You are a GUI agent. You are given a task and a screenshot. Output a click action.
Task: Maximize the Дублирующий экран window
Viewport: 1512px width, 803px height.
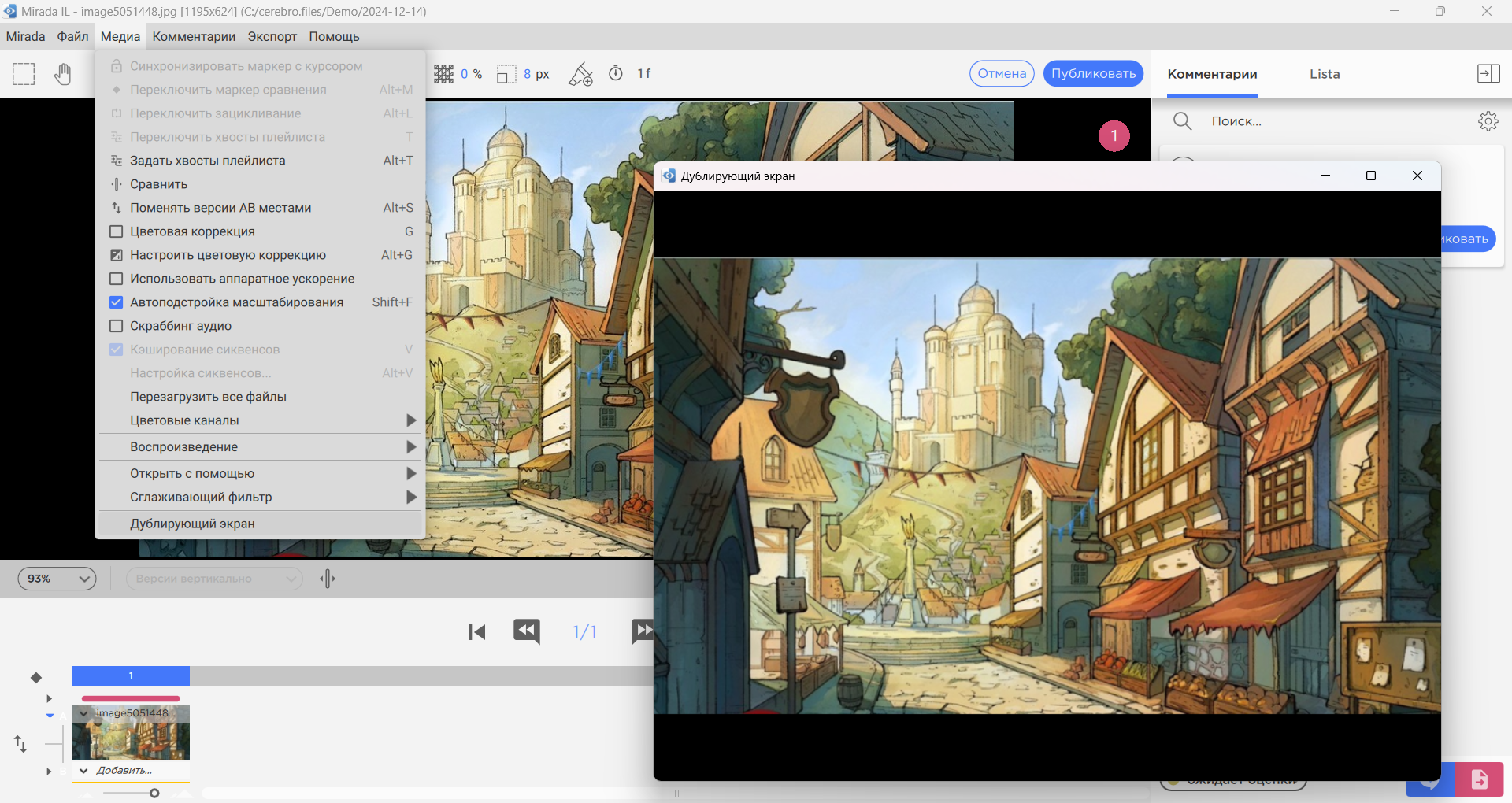coord(1371,176)
